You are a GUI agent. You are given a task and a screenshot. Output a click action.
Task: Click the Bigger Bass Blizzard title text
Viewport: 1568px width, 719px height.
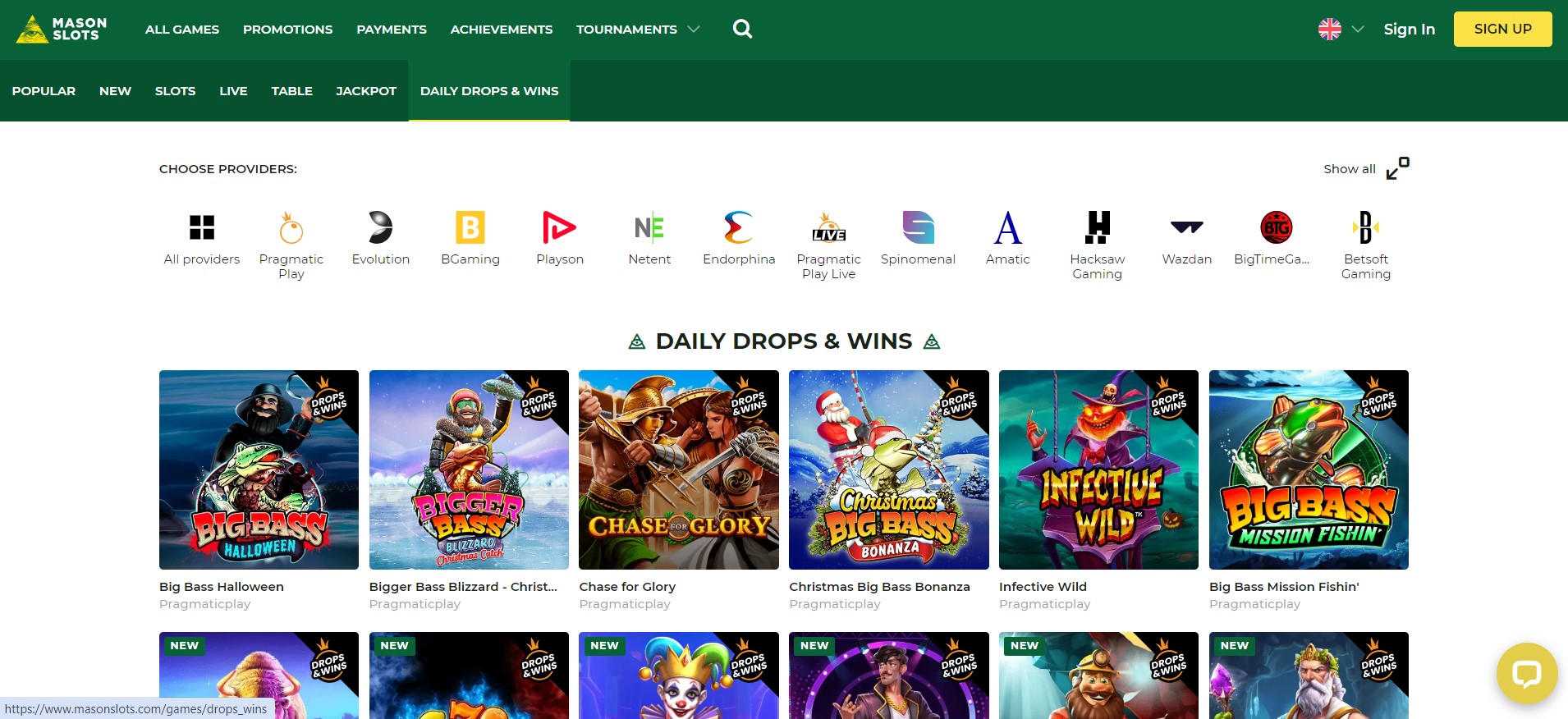pyautogui.click(x=463, y=587)
